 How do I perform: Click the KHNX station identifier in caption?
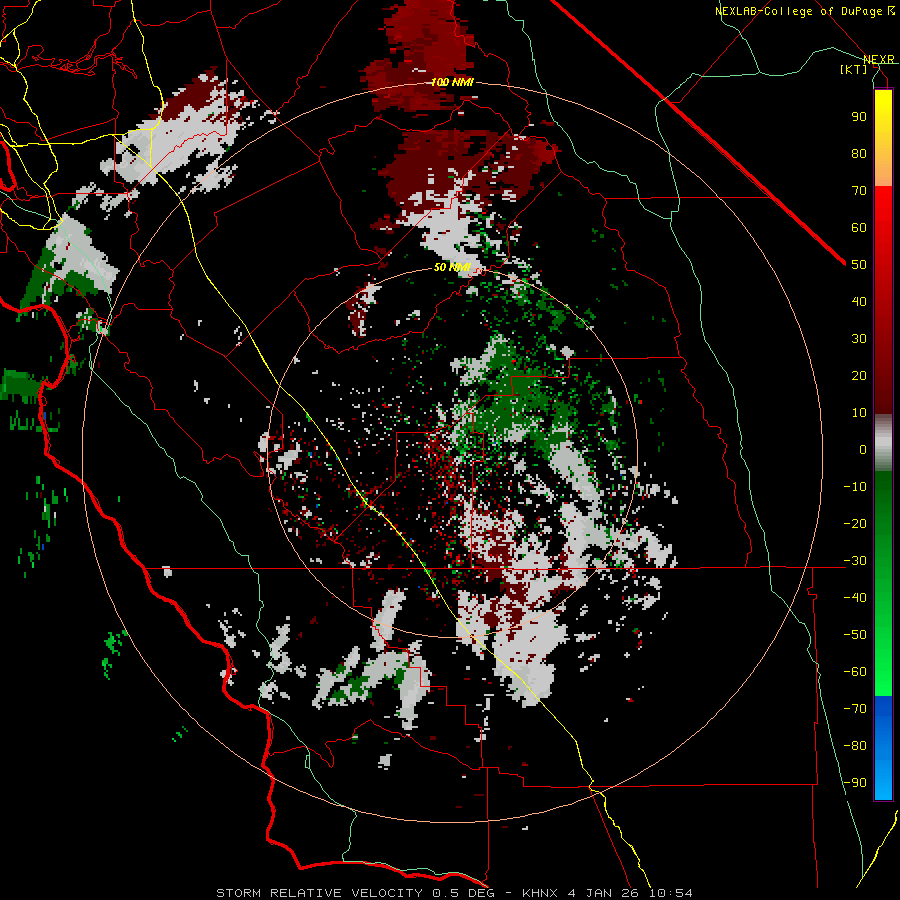coord(540,893)
